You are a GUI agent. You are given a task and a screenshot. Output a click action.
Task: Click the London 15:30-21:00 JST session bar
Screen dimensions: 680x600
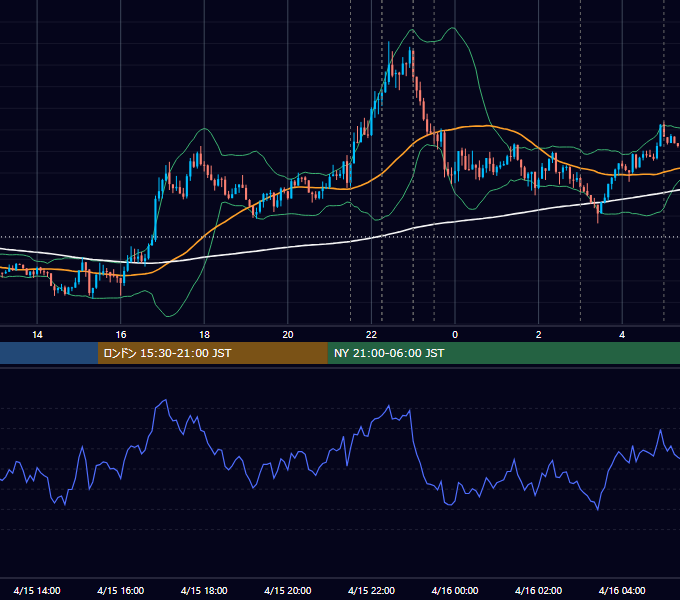213,353
